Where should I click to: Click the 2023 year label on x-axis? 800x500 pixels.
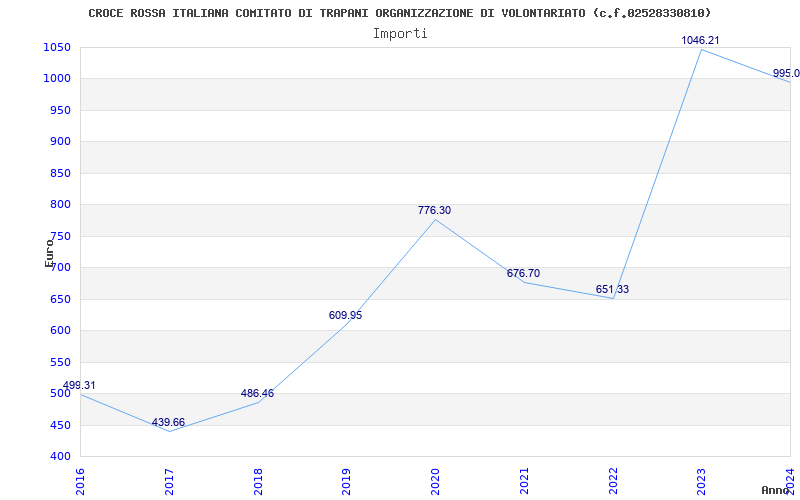point(701,480)
